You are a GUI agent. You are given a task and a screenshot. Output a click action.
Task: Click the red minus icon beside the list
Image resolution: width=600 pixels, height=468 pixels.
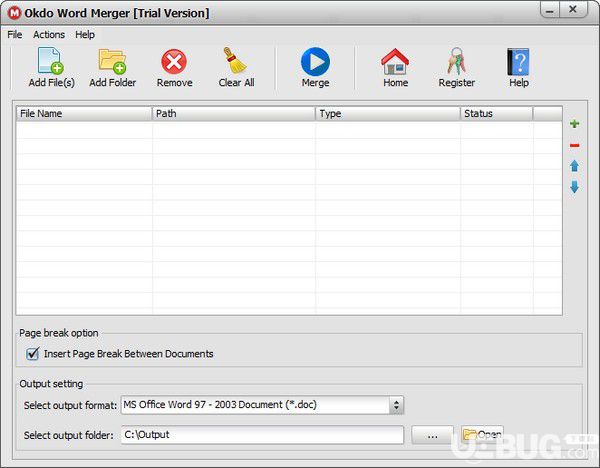[x=574, y=145]
